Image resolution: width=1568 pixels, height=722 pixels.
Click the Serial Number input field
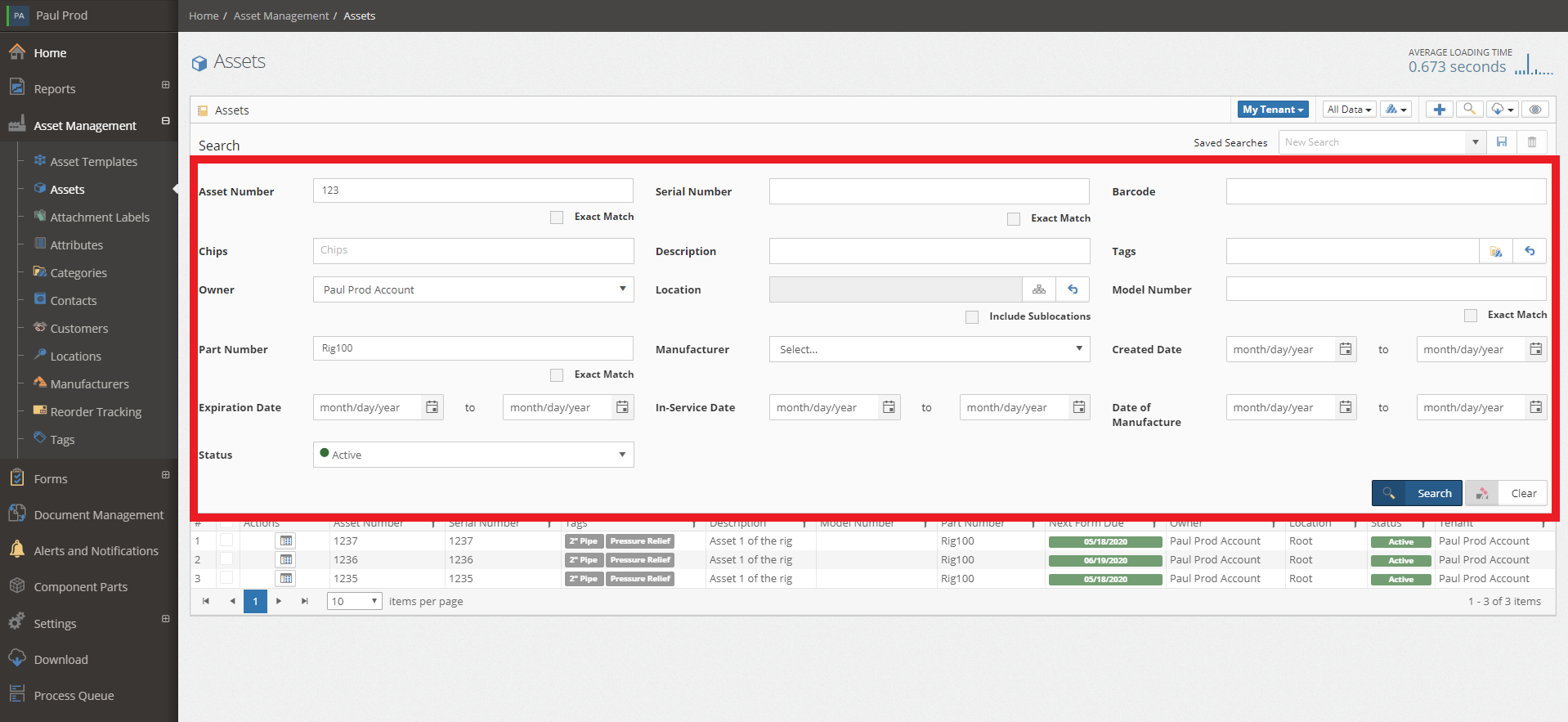(x=930, y=191)
